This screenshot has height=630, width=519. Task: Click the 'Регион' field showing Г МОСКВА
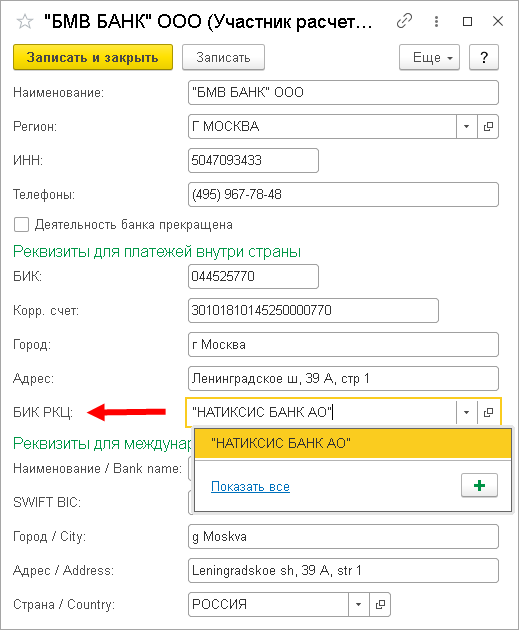click(x=322, y=127)
